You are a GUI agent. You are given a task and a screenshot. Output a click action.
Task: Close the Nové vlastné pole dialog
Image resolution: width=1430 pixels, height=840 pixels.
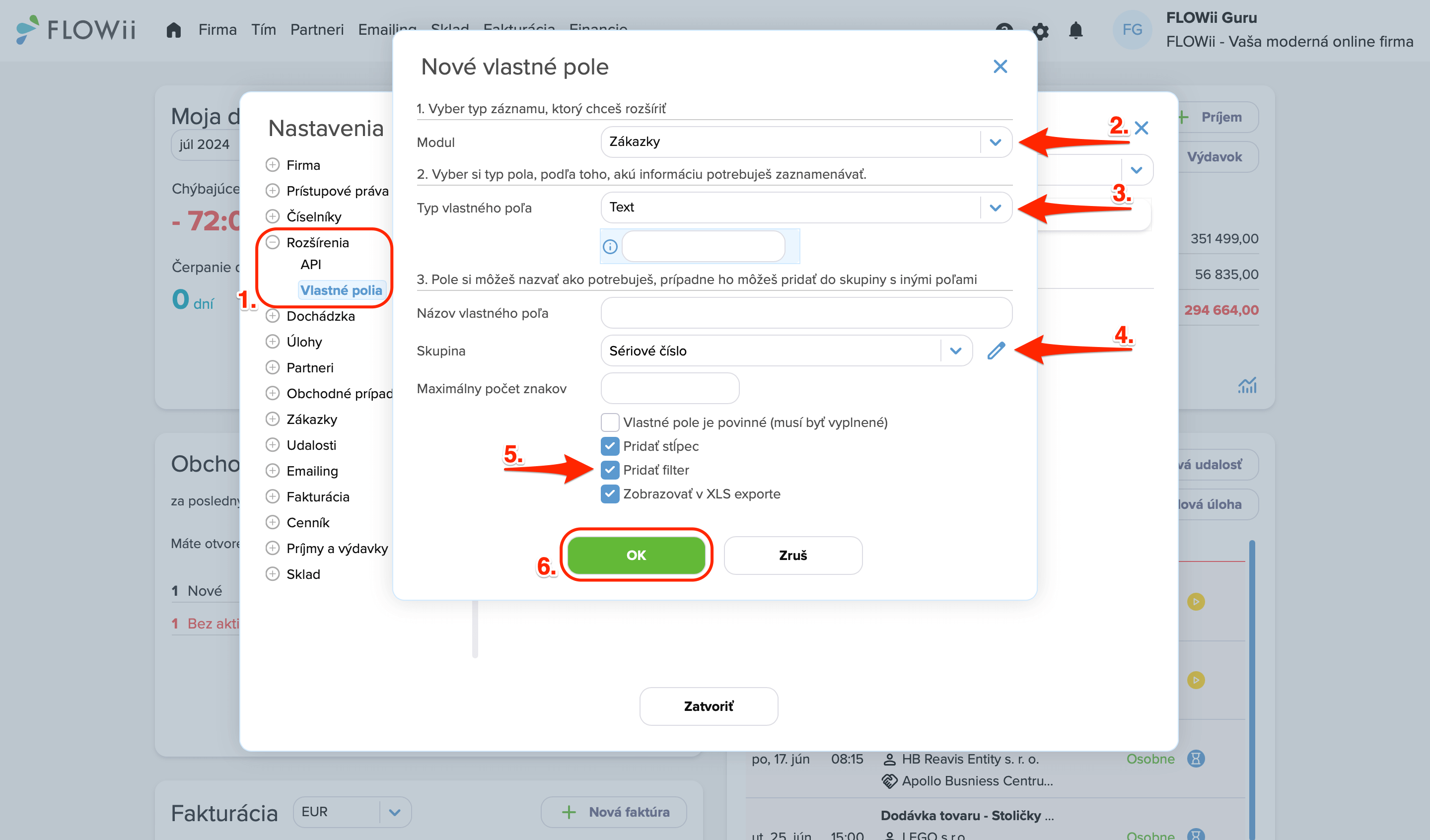tap(1000, 67)
